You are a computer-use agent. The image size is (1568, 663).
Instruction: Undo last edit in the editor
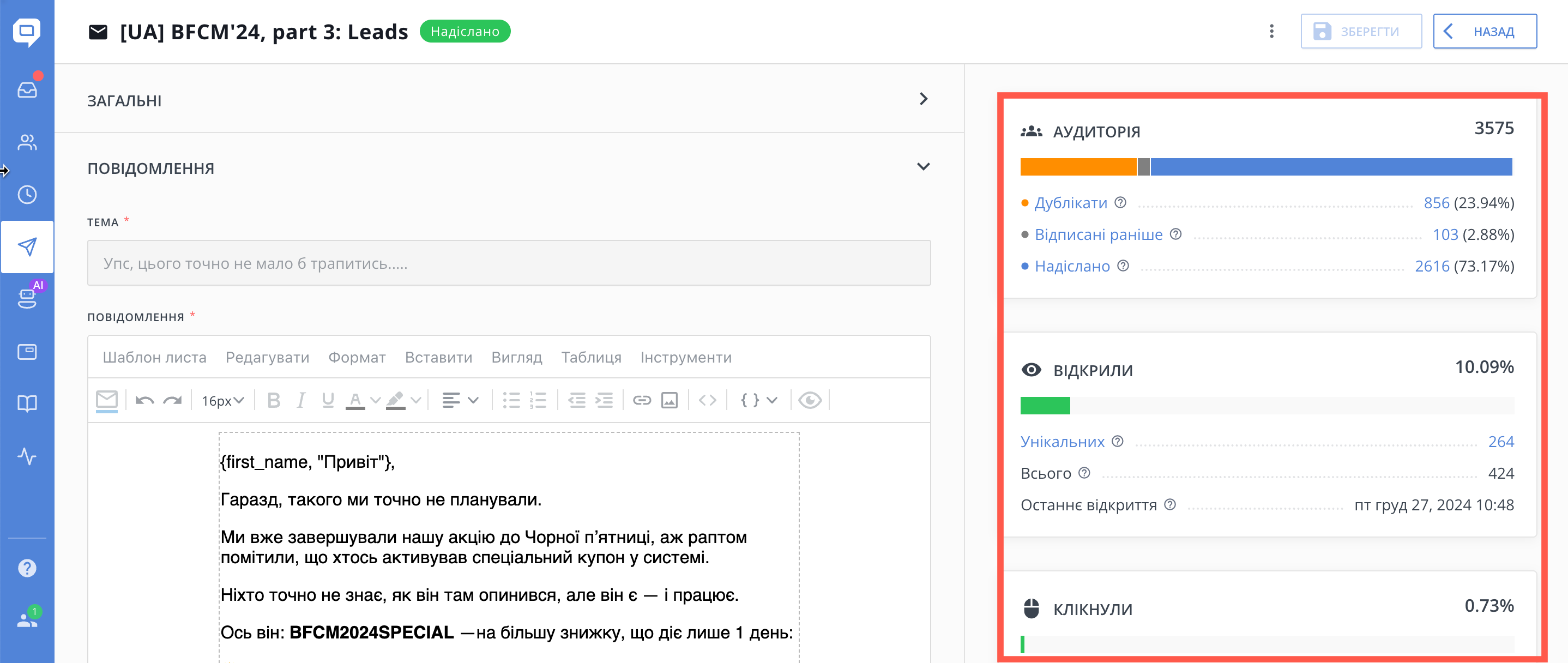145,400
